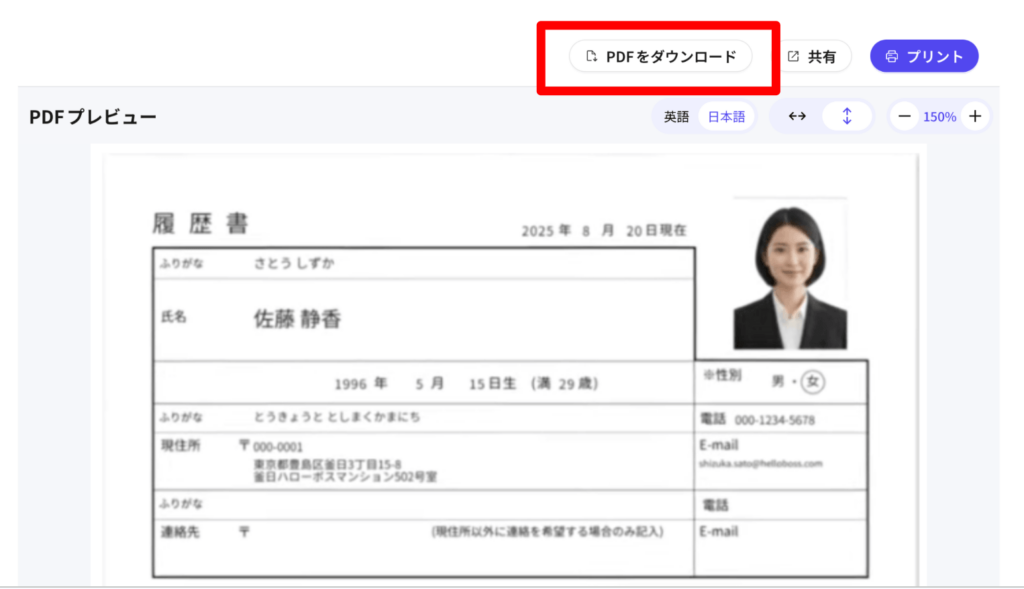Click the applicant photo in the resume
This screenshot has height=589, width=1024.
click(790, 275)
